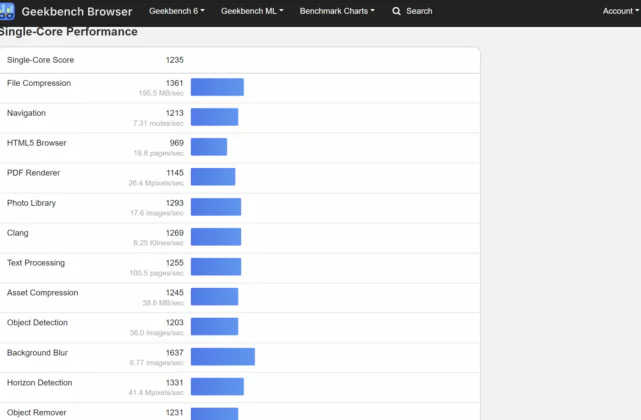Click the Horizon Detection row label
The height and width of the screenshot is (420, 641).
(x=40, y=383)
